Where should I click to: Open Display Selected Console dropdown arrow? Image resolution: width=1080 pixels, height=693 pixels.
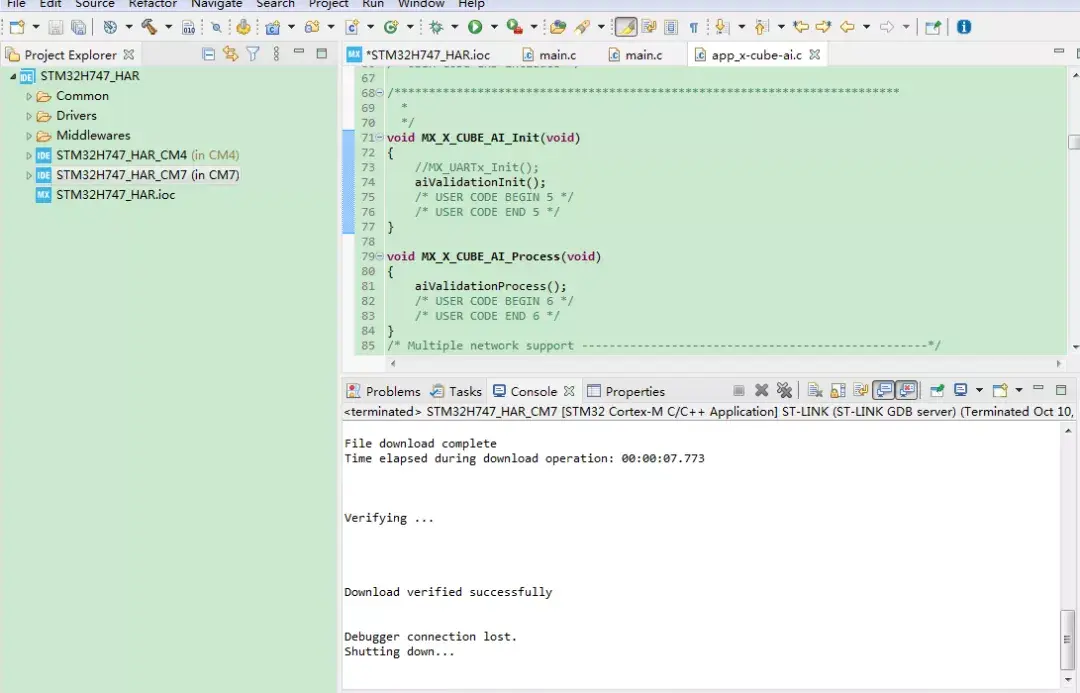click(x=979, y=391)
